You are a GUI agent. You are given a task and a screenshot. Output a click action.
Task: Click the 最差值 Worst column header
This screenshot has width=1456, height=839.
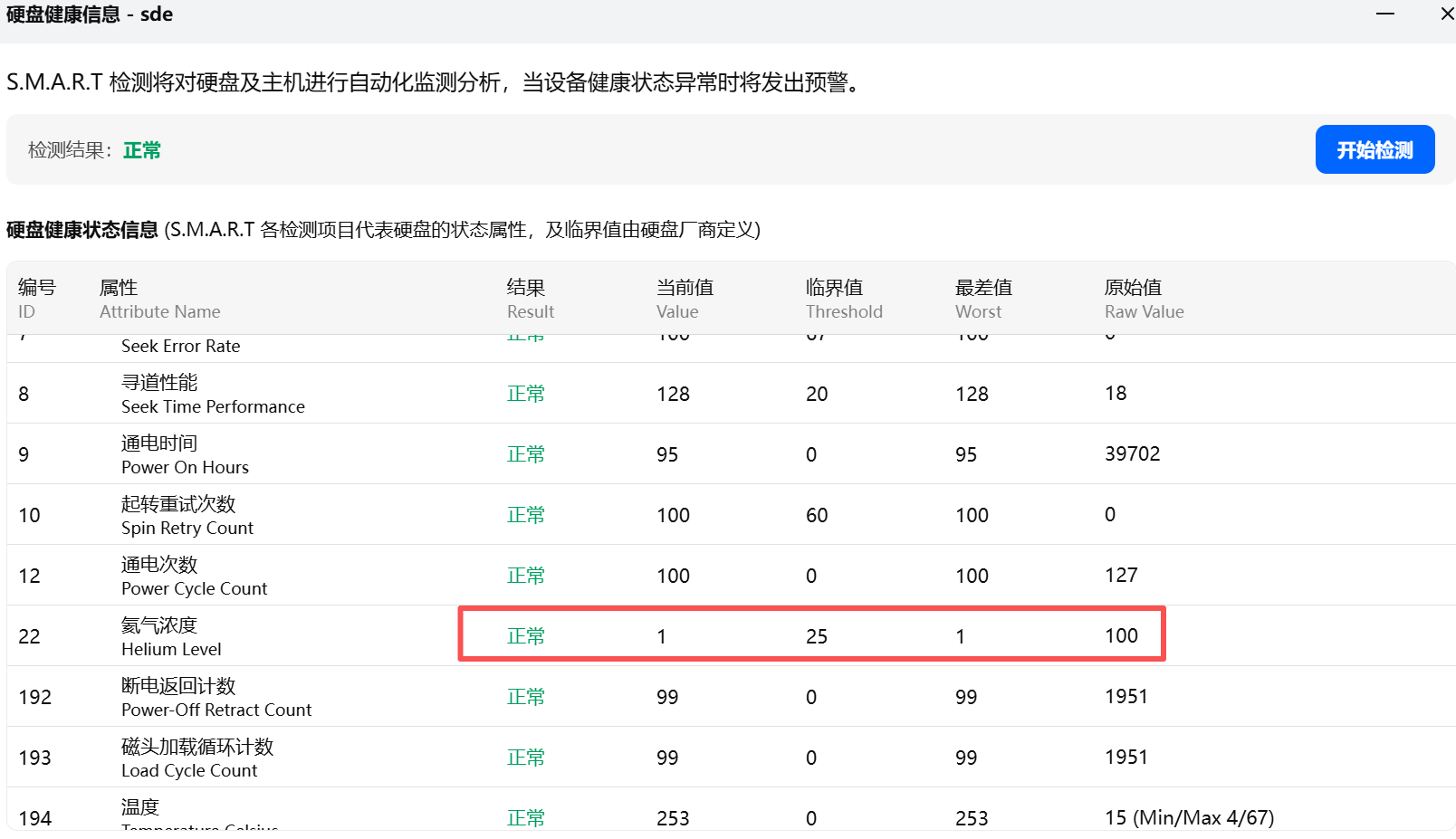(982, 298)
